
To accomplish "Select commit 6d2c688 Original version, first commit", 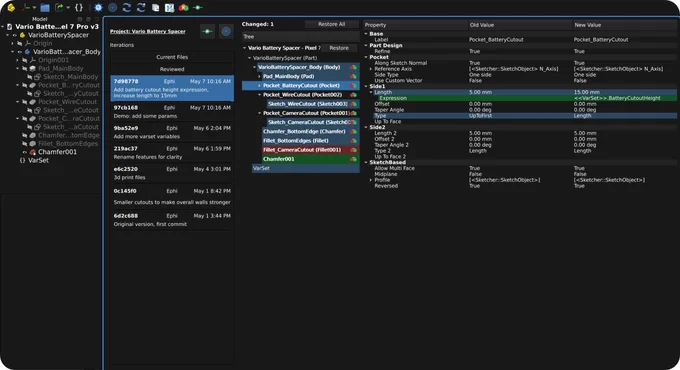I will click(x=172, y=220).
